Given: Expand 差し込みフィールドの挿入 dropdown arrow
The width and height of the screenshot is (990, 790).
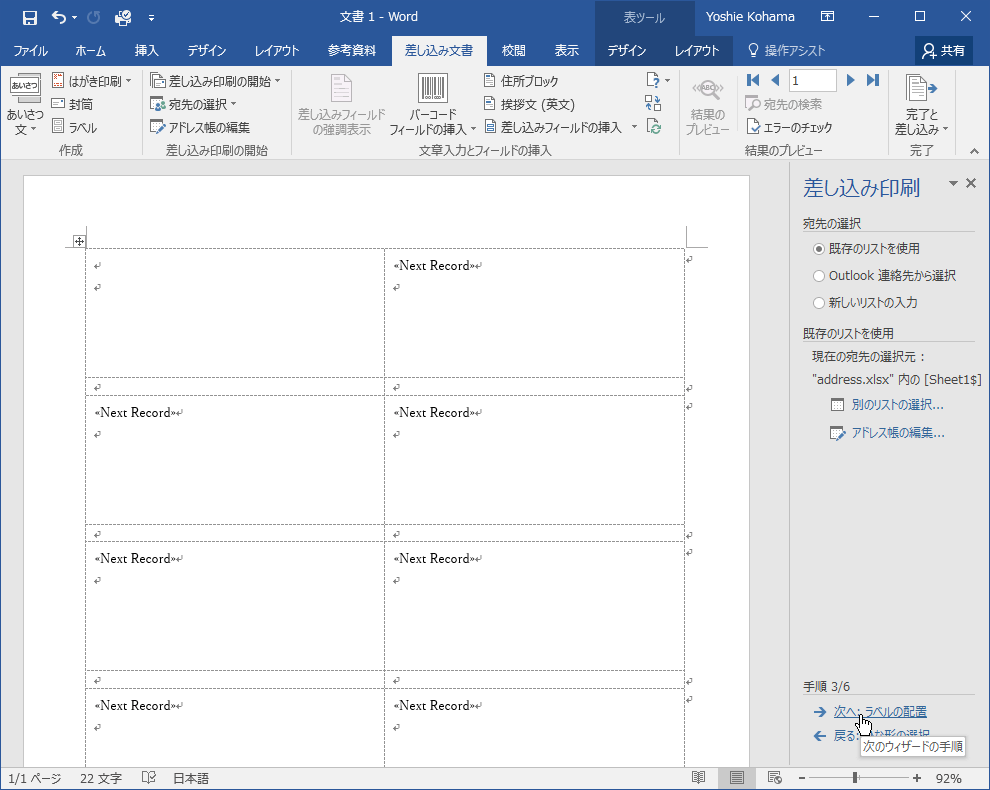Looking at the screenshot, I should click(x=635, y=127).
